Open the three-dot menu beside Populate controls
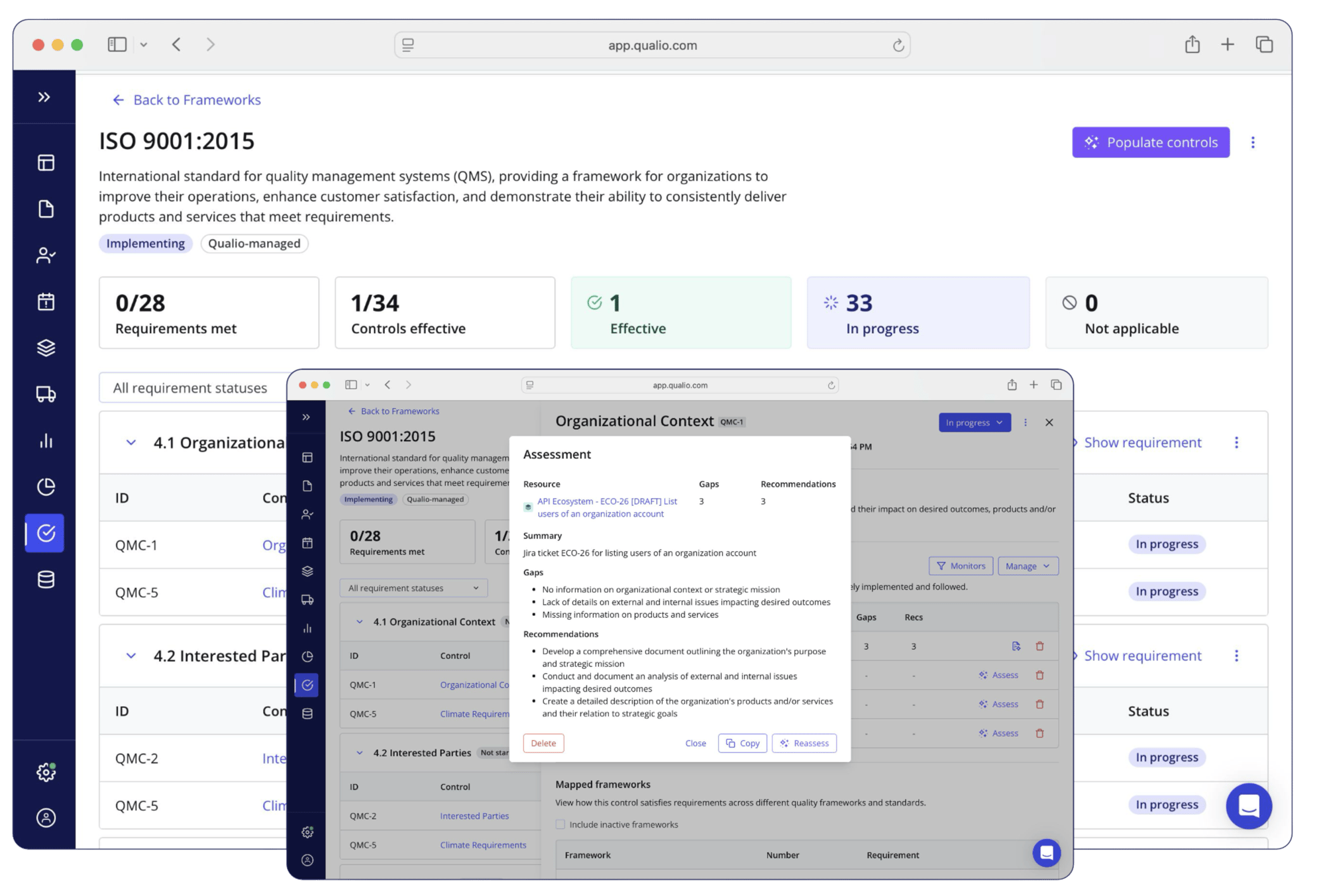The image size is (1325, 896). 1253,142
